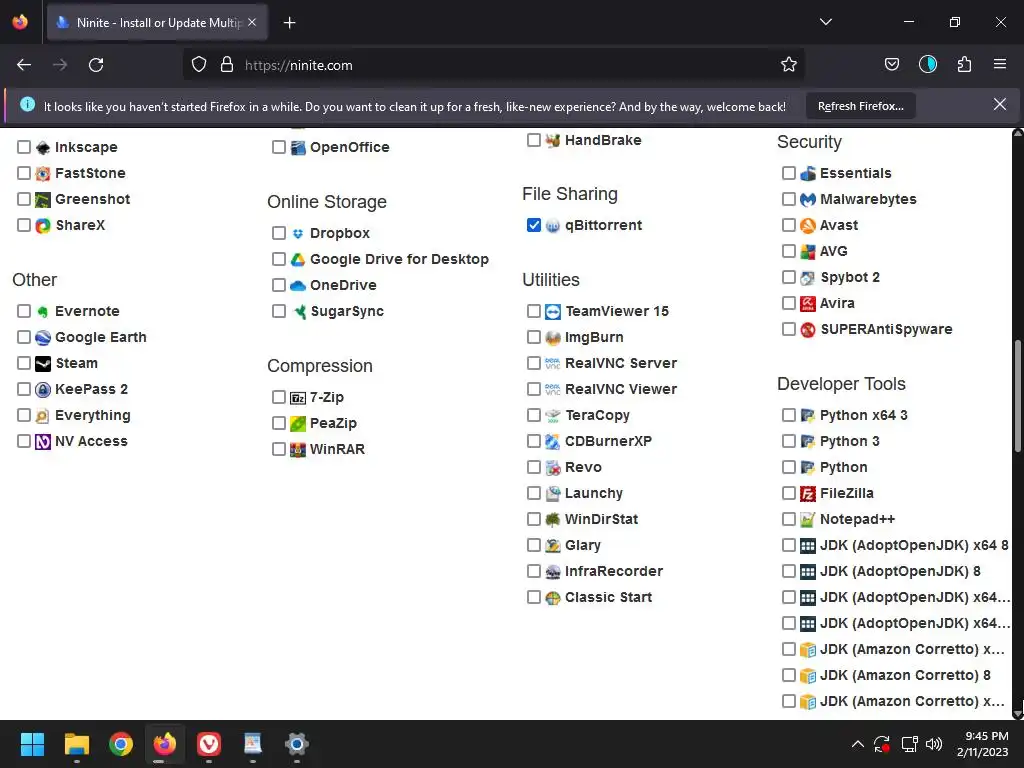Viewport: 1024px width, 768px height.
Task: Click the TeraCopy label
Action: pyautogui.click(x=597, y=415)
